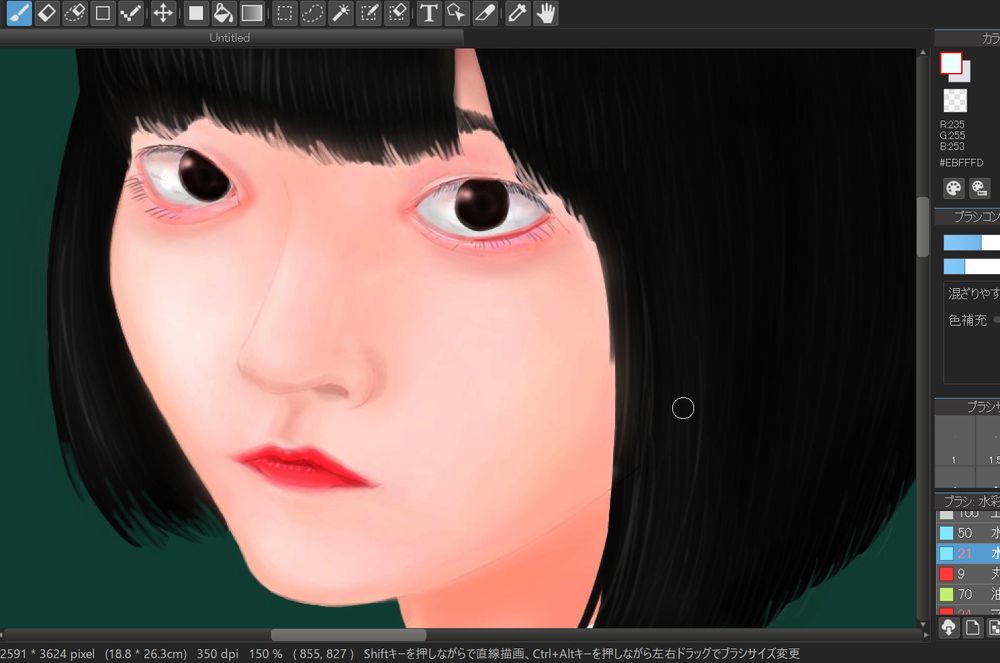Image resolution: width=1000 pixels, height=663 pixels.
Task: Select the Brush tool
Action: pyautogui.click(x=19, y=13)
